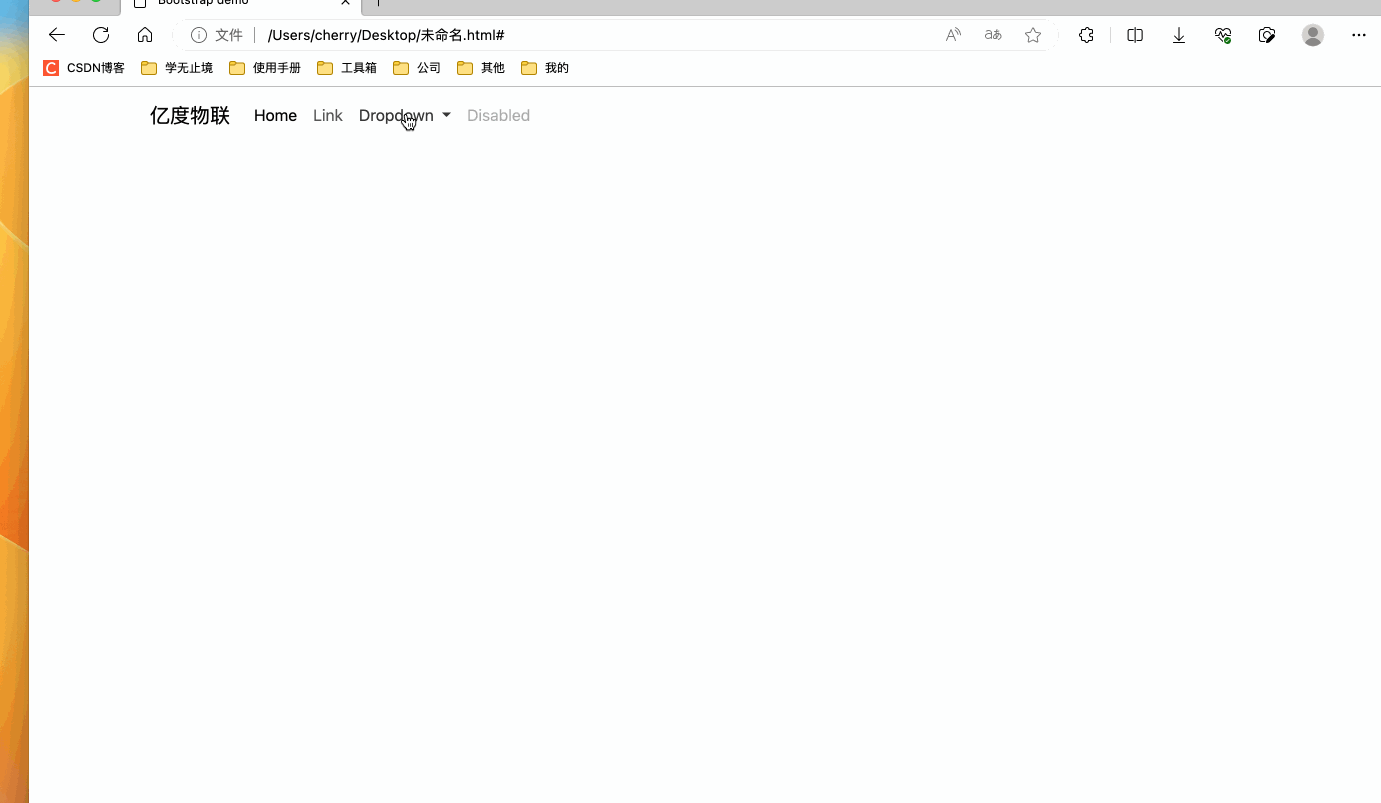Toggle split screen view icon

pos(1135,35)
